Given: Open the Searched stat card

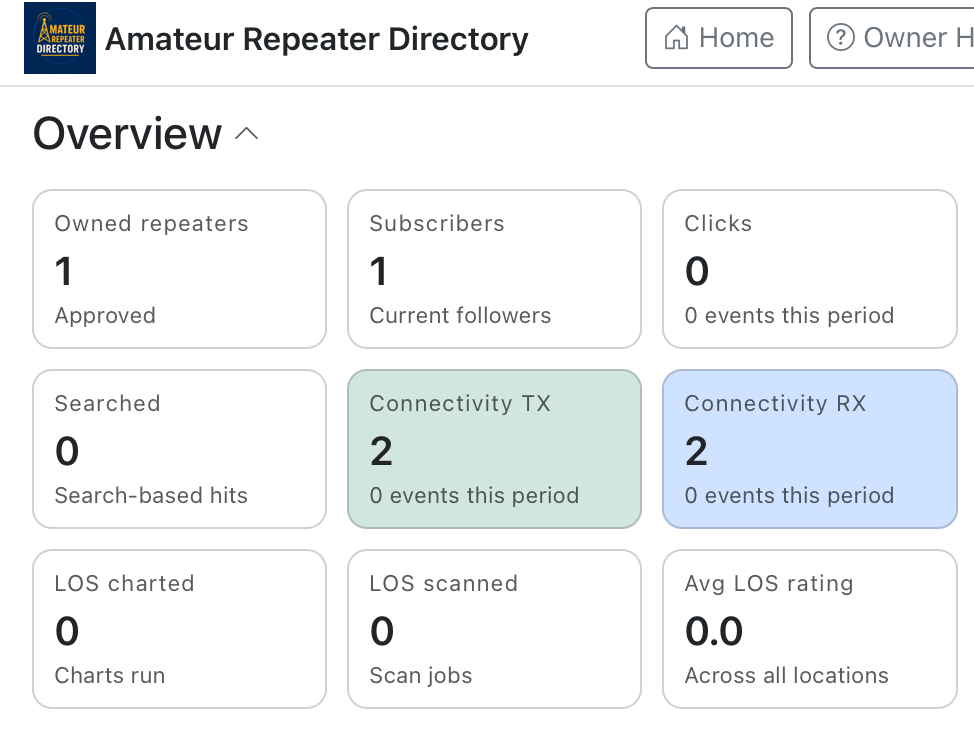Looking at the screenshot, I should 180,449.
